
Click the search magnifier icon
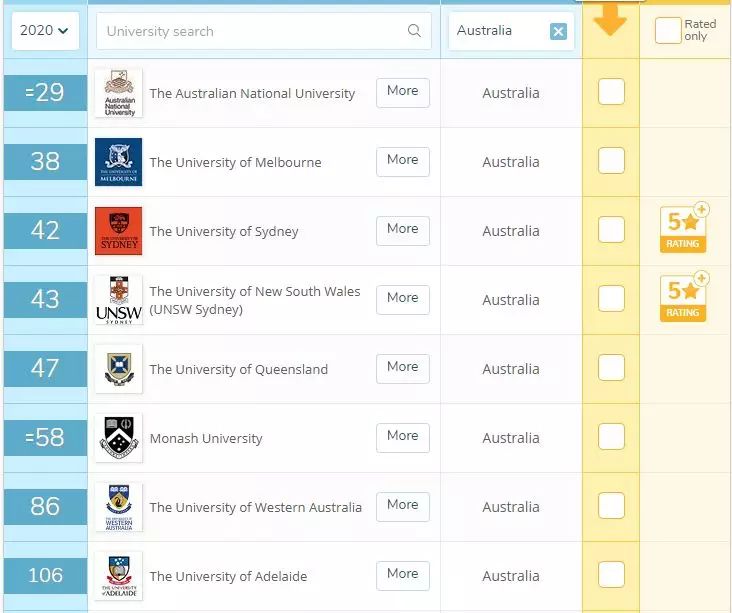(x=414, y=31)
